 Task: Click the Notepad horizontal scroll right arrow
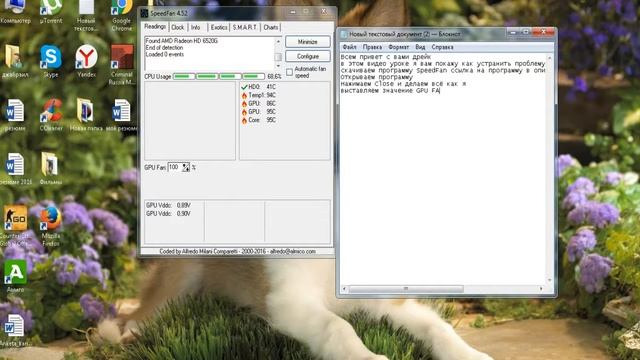541,289
